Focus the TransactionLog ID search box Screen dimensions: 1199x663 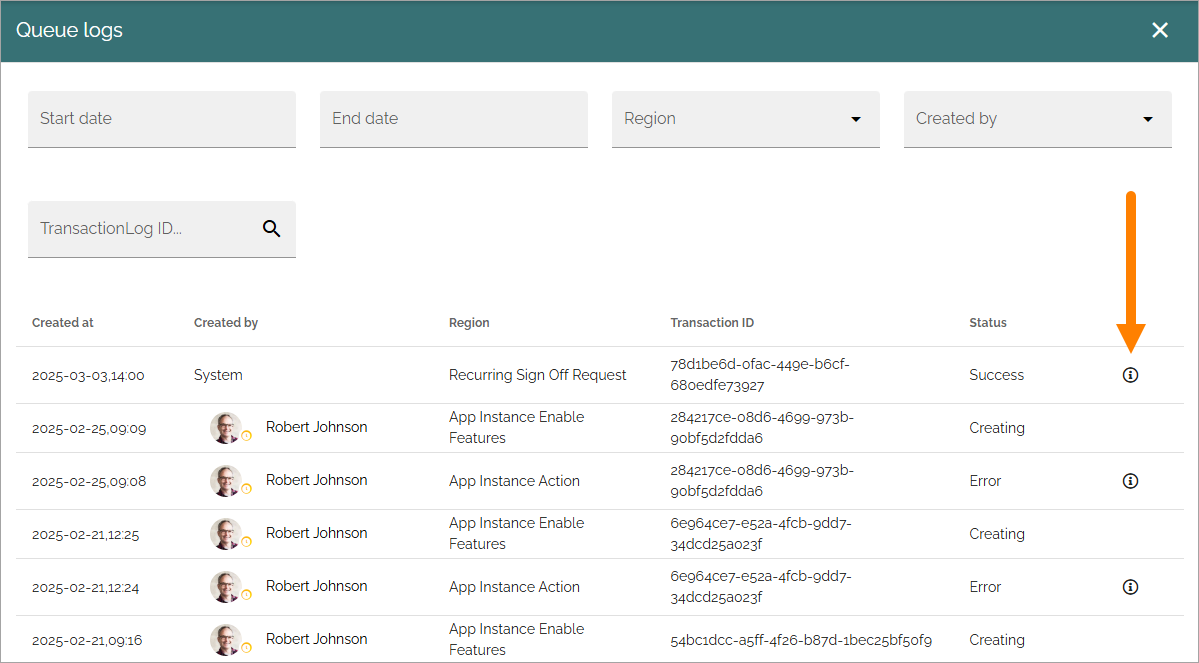162,229
